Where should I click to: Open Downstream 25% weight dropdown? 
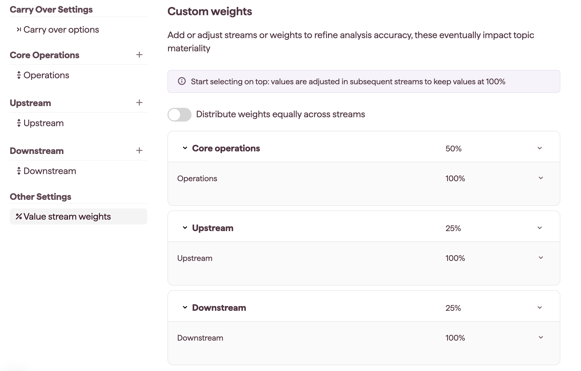point(540,308)
